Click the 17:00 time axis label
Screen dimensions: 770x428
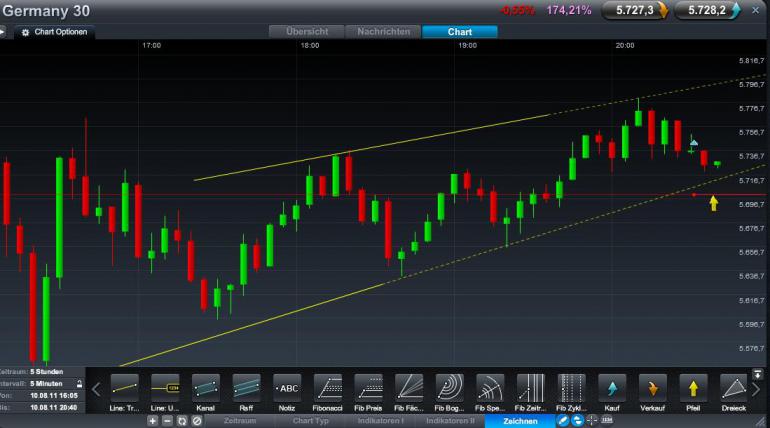click(x=152, y=45)
